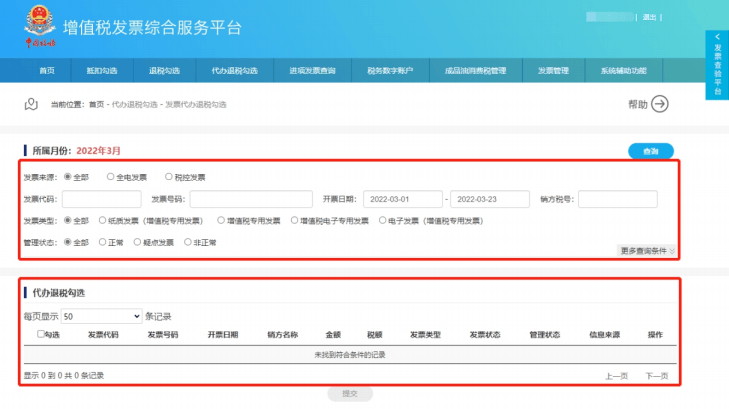This screenshot has width=729, height=409.
Task: Go to 税务数字账户 menu item
Action: coord(390,71)
